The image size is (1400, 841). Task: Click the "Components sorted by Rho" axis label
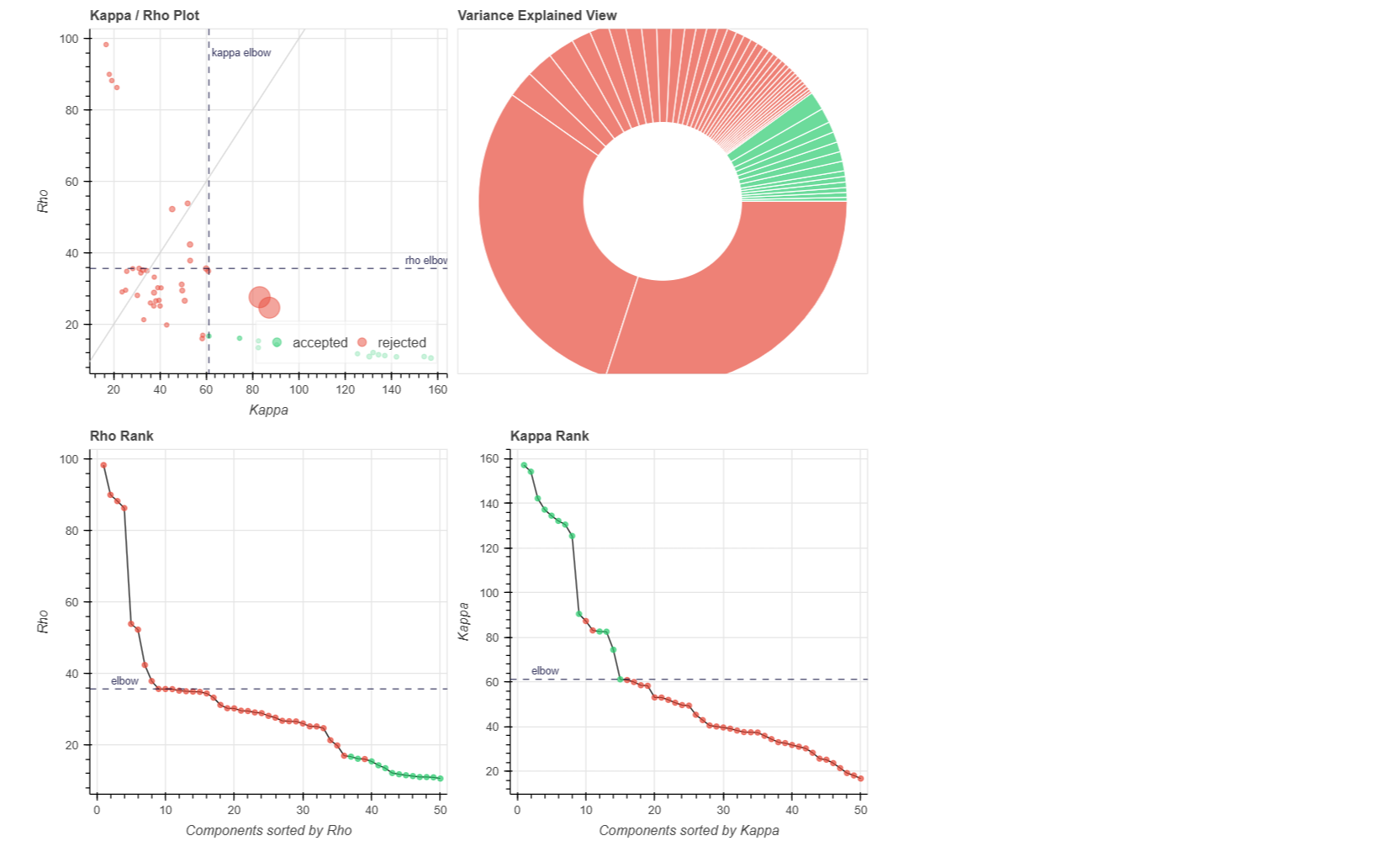pos(268,830)
